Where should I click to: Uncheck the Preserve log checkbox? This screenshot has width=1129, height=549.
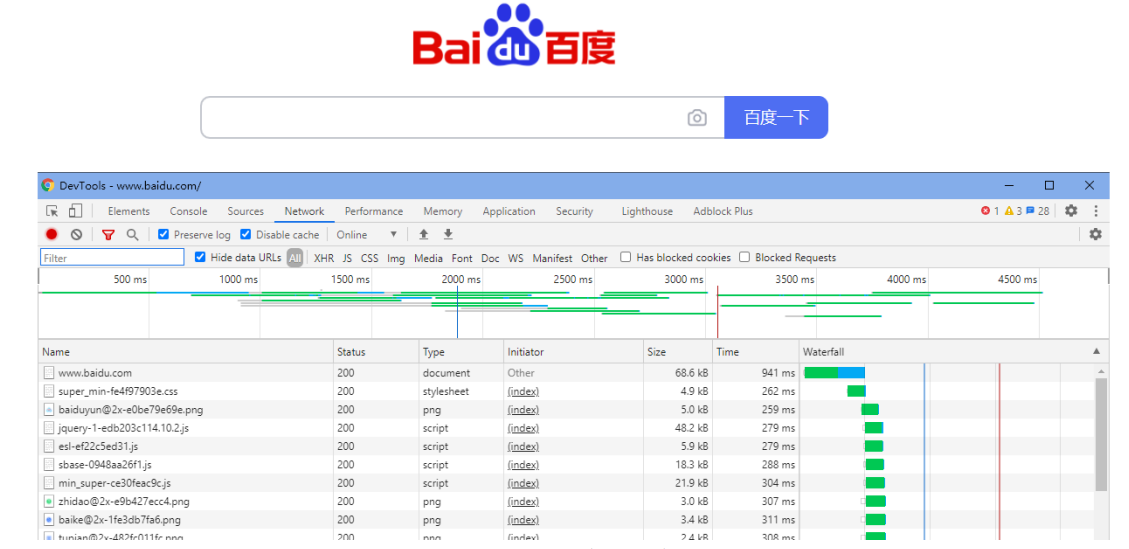click(x=163, y=235)
